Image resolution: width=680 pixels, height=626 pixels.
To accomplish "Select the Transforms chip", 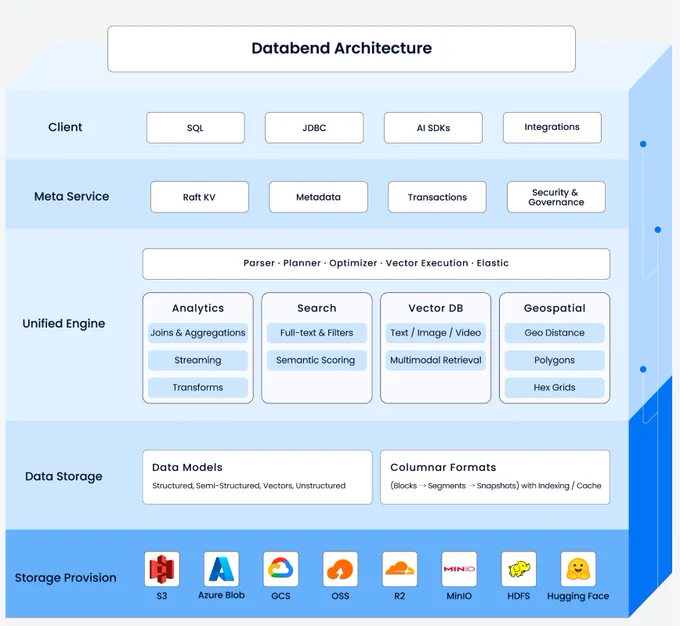I will (198, 387).
